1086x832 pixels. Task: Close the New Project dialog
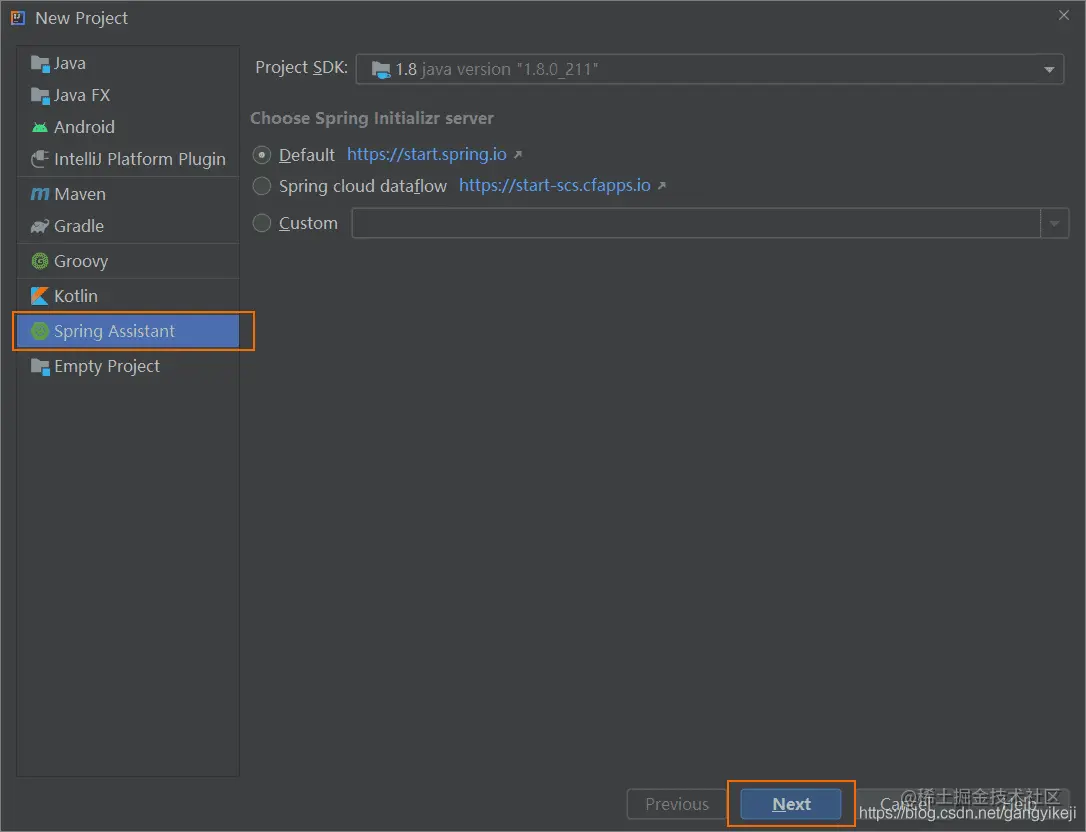1064,15
